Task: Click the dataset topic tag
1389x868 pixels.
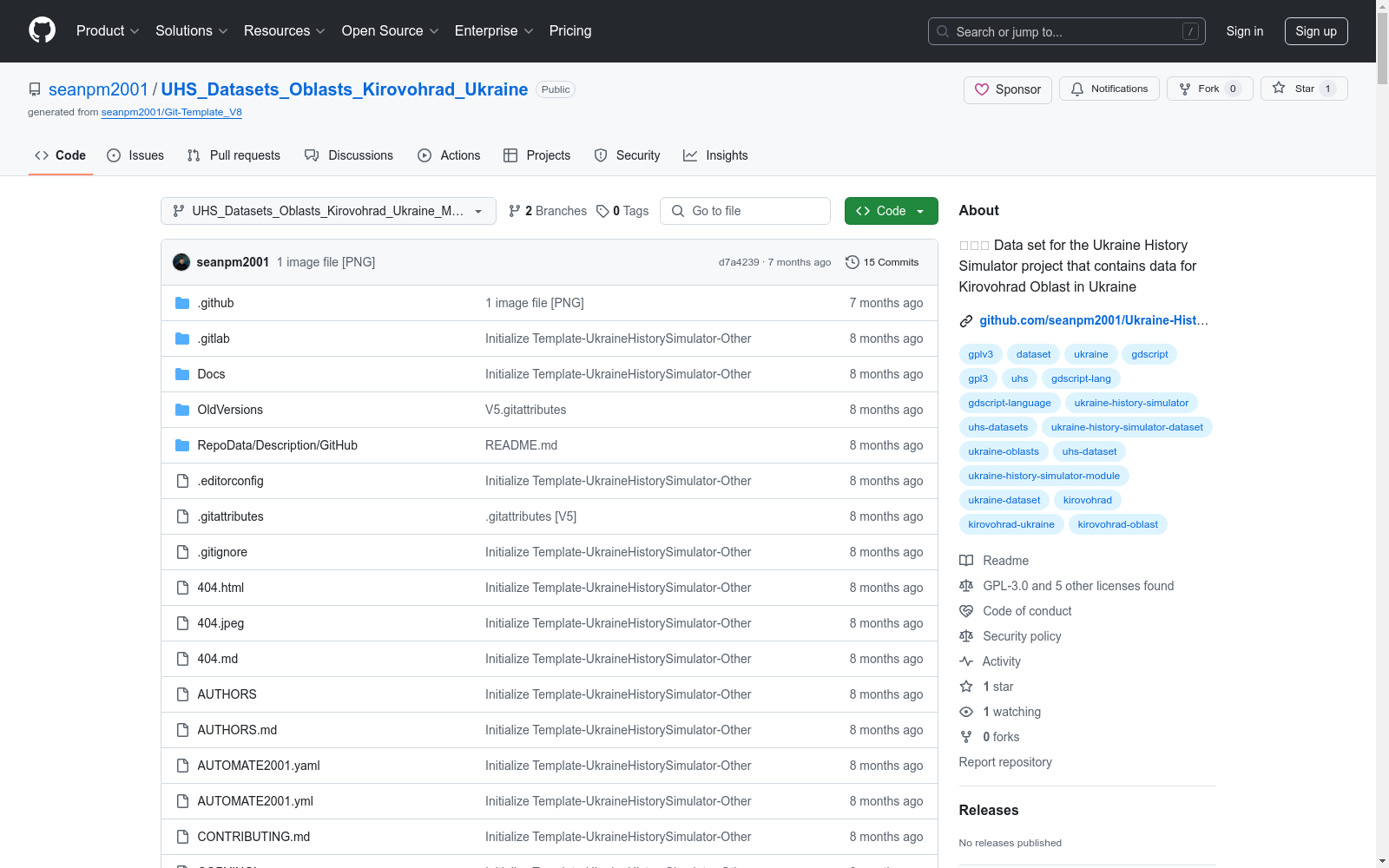Action: [x=1033, y=354]
